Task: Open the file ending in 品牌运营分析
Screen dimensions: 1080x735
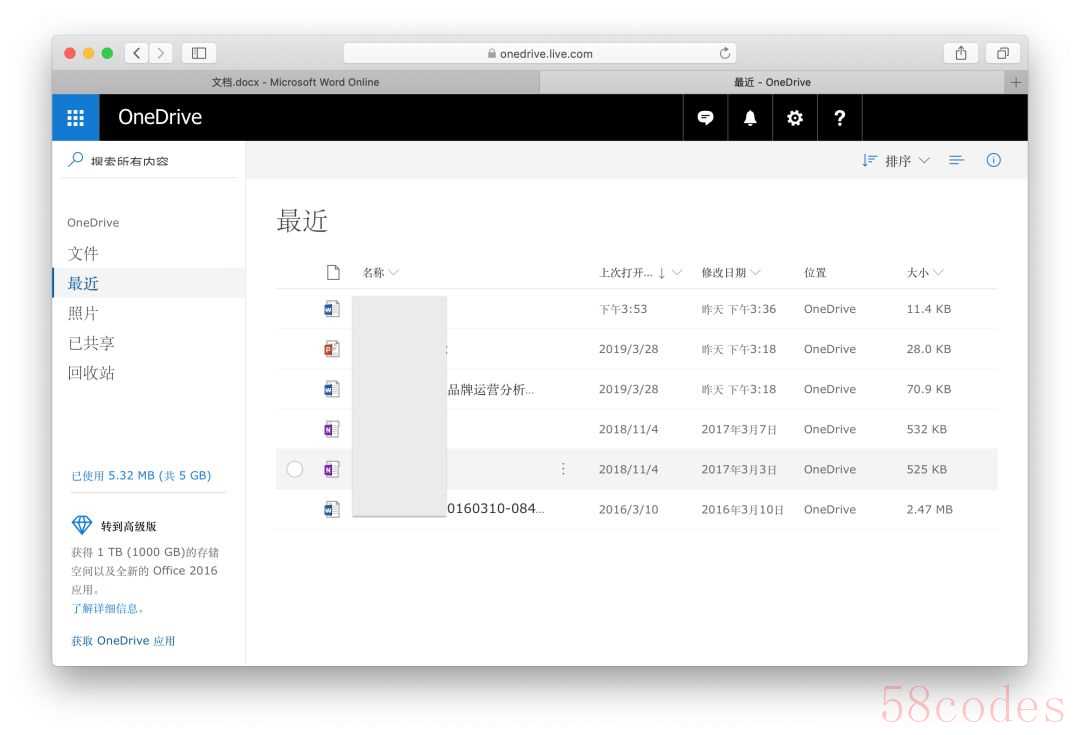Action: (491, 389)
